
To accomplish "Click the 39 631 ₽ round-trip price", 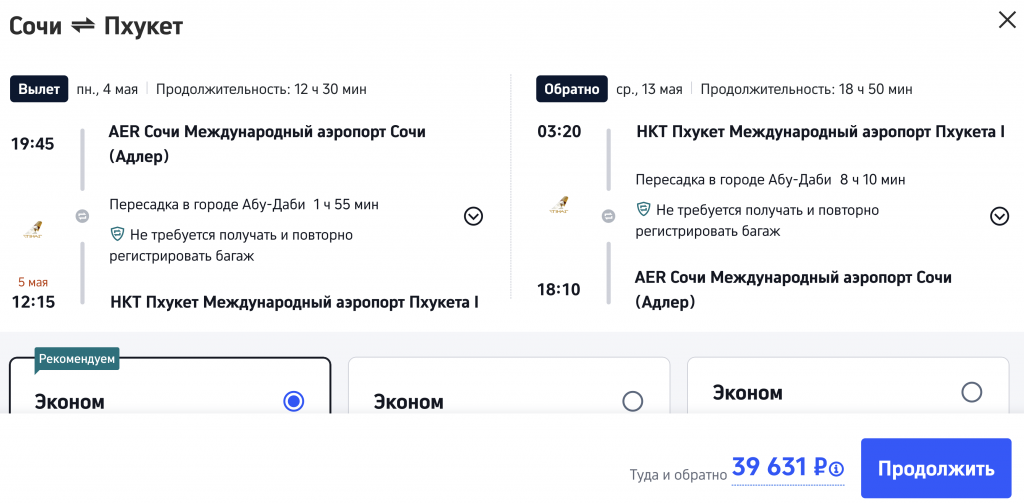I will click(x=778, y=467).
